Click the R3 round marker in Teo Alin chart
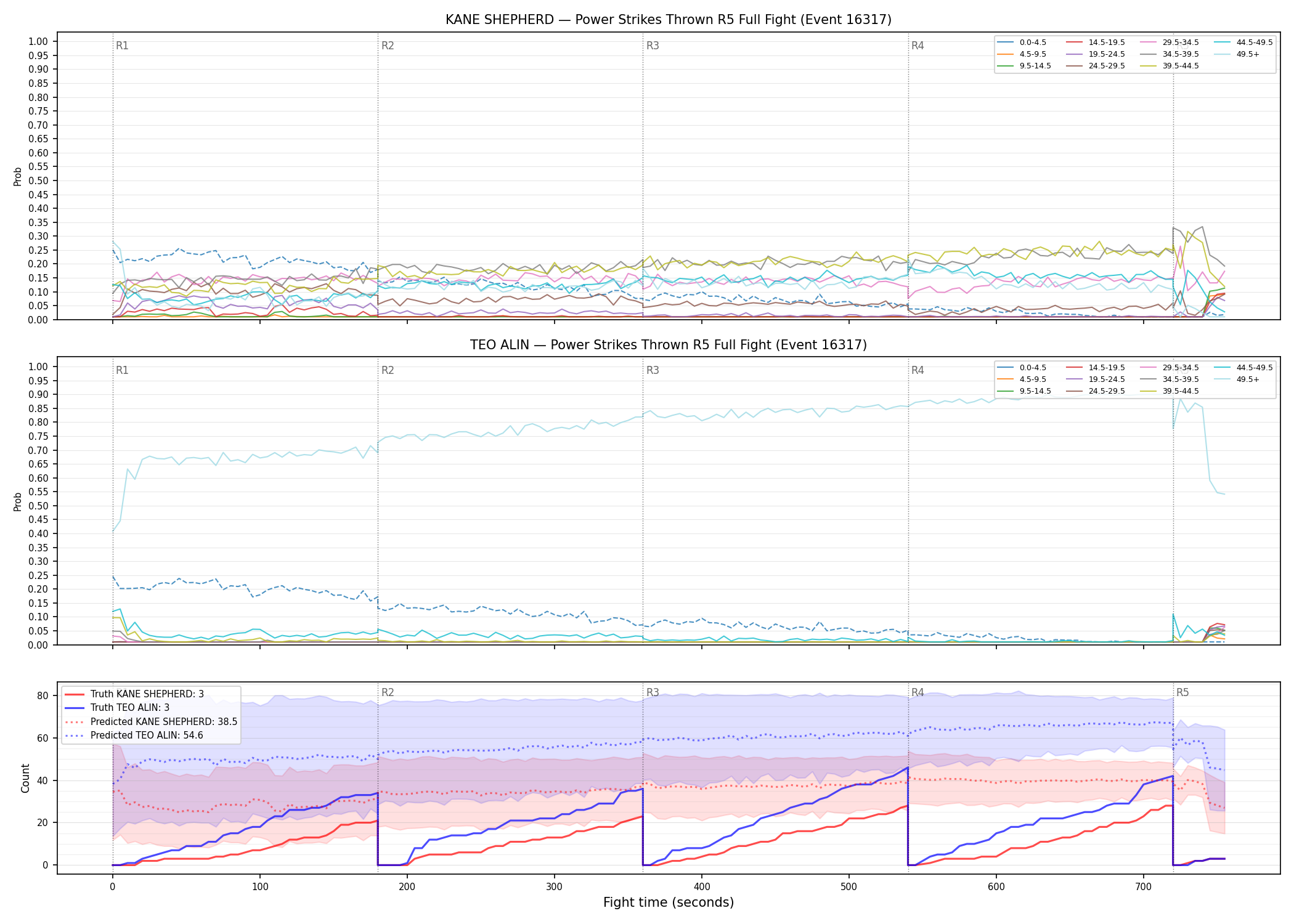Screen dimensions: 1294x924 [653, 370]
